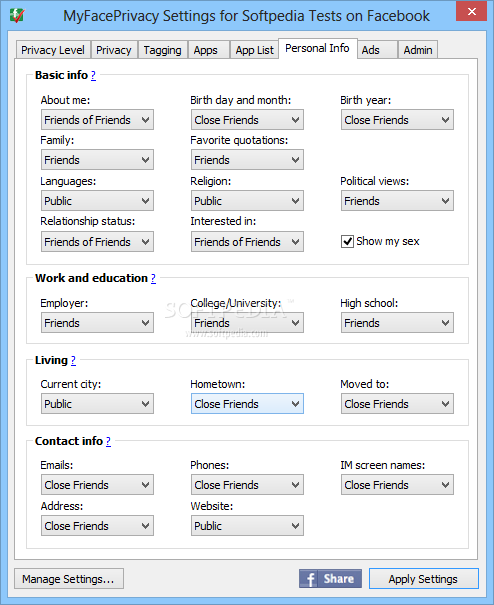This screenshot has height=605, width=494.
Task: Open the IM screen names dropdown
Action: pyautogui.click(x=397, y=485)
